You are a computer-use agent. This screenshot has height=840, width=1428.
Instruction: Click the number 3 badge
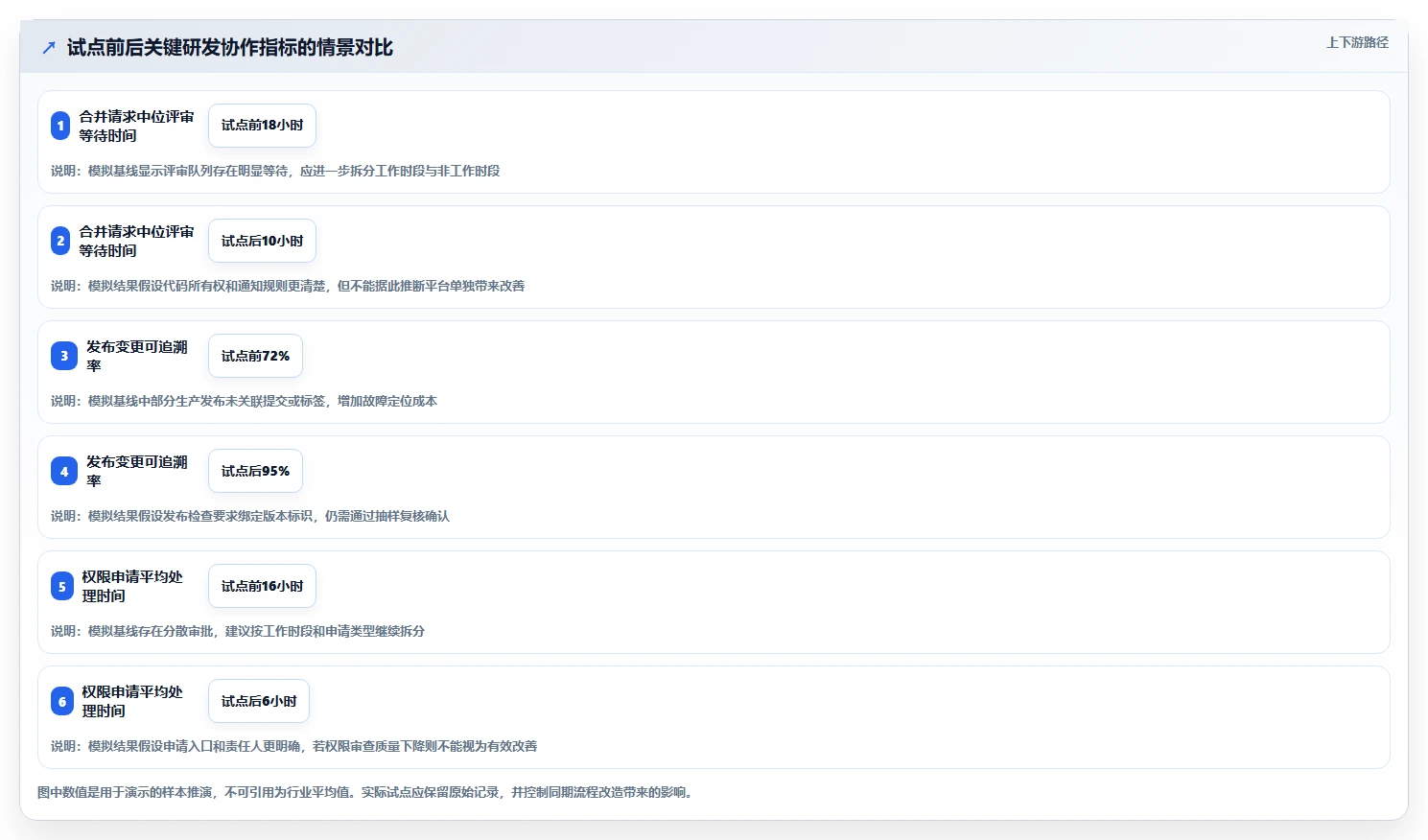64,356
